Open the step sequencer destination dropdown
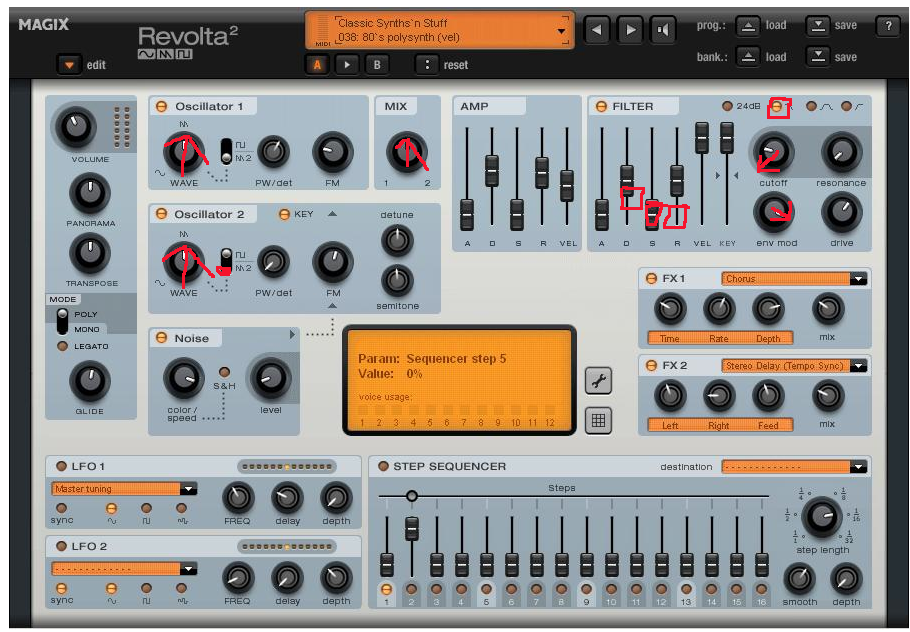 pos(858,467)
